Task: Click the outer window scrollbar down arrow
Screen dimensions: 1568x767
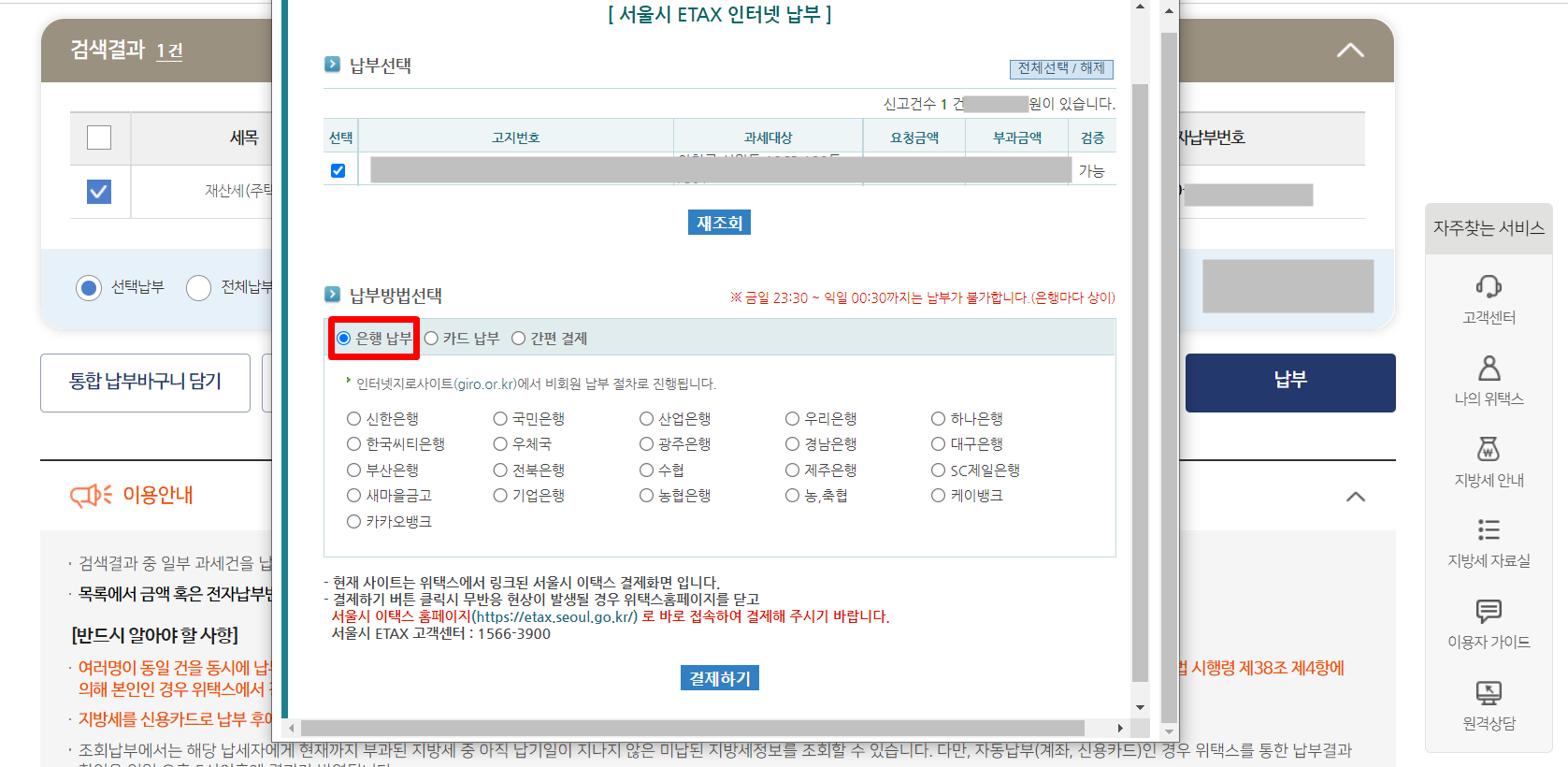Action: (1169, 731)
